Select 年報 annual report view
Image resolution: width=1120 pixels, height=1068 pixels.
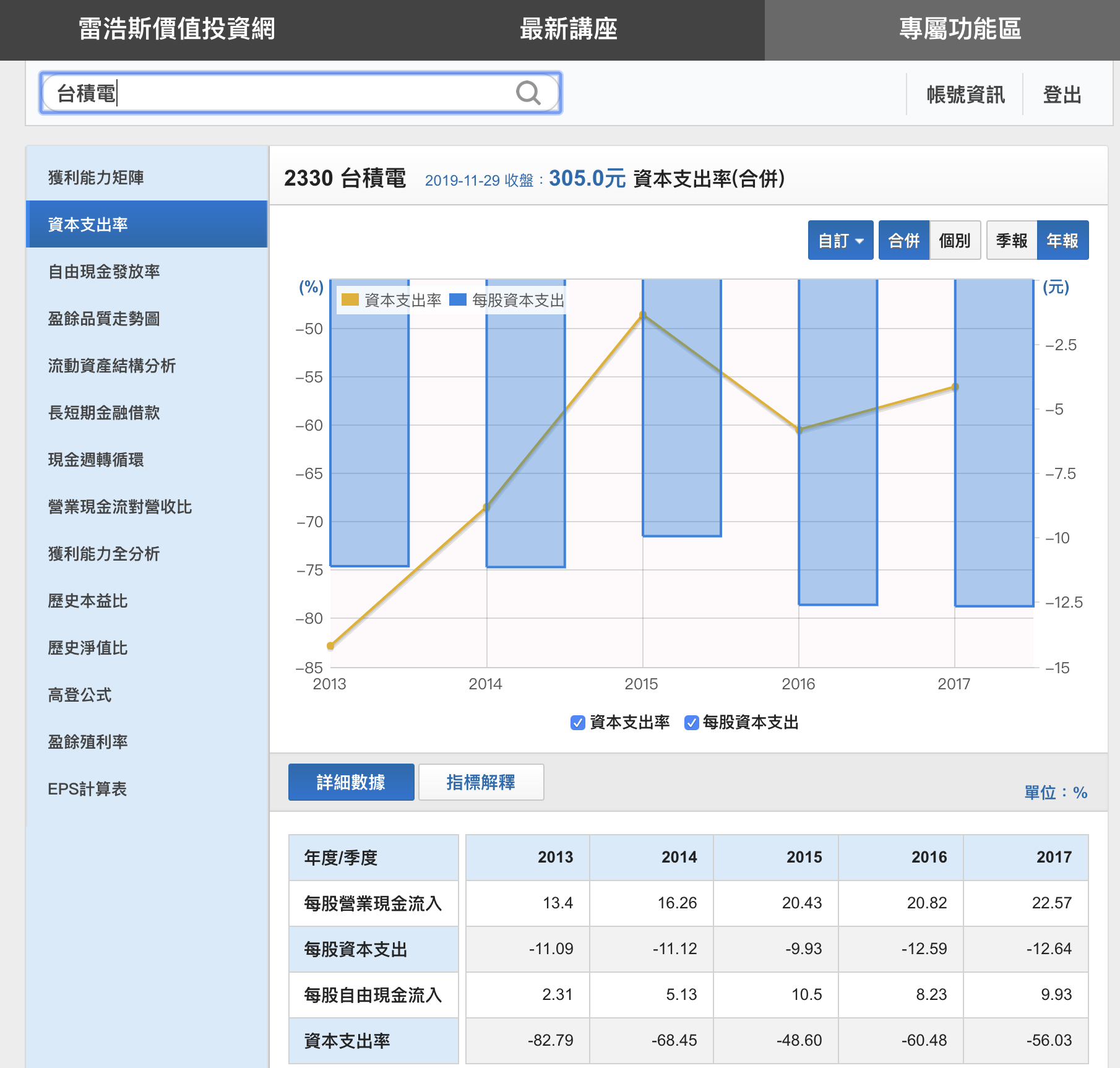pos(1062,241)
